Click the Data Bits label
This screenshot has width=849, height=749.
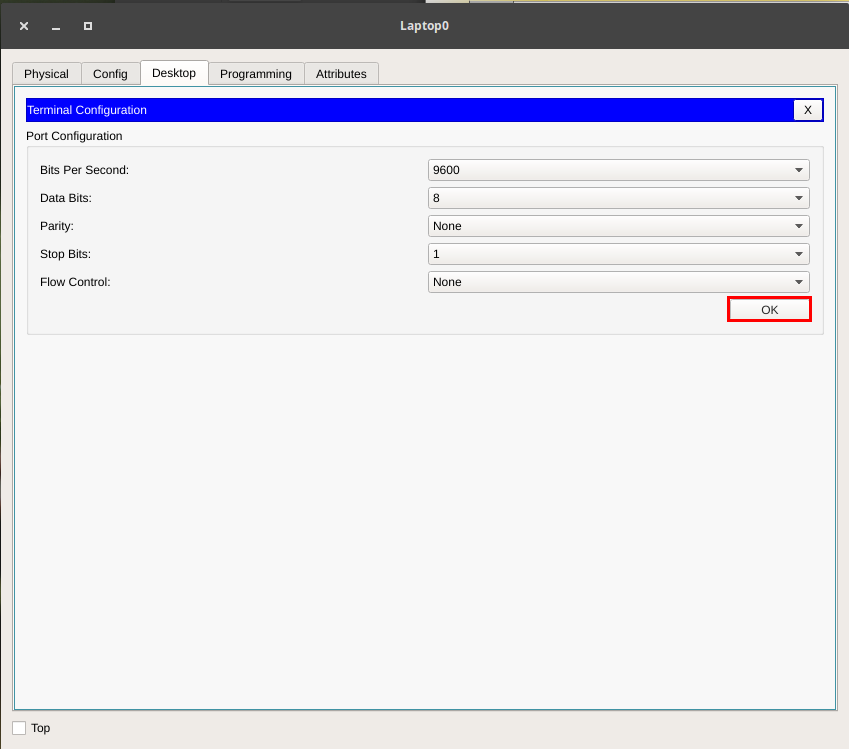tap(66, 198)
